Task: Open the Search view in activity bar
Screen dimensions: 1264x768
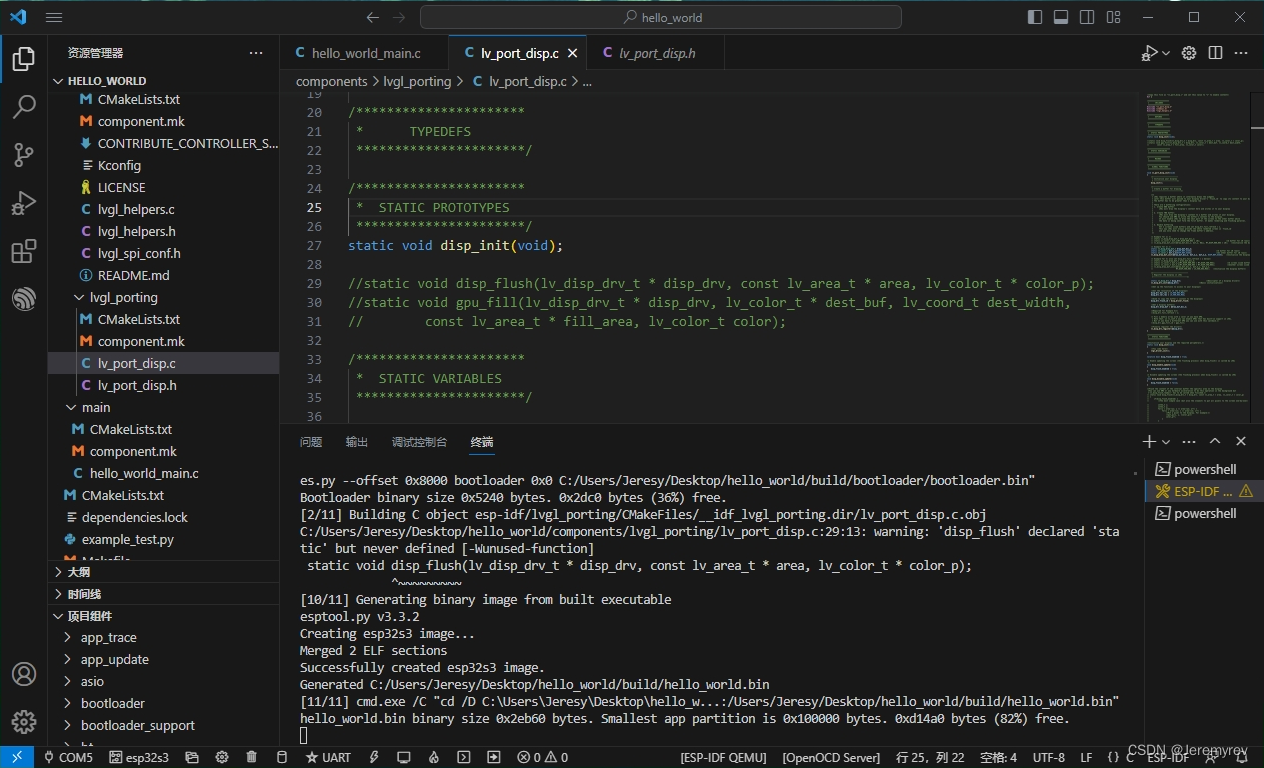Action: [24, 107]
